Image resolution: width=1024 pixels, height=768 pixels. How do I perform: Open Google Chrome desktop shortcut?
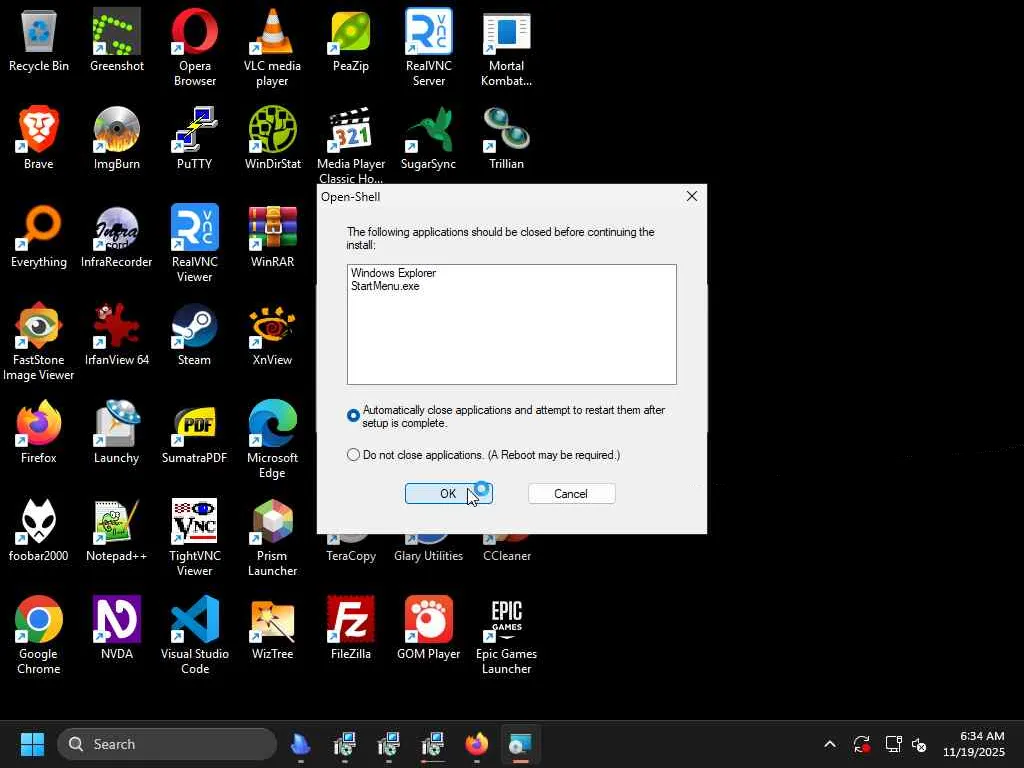click(x=39, y=635)
